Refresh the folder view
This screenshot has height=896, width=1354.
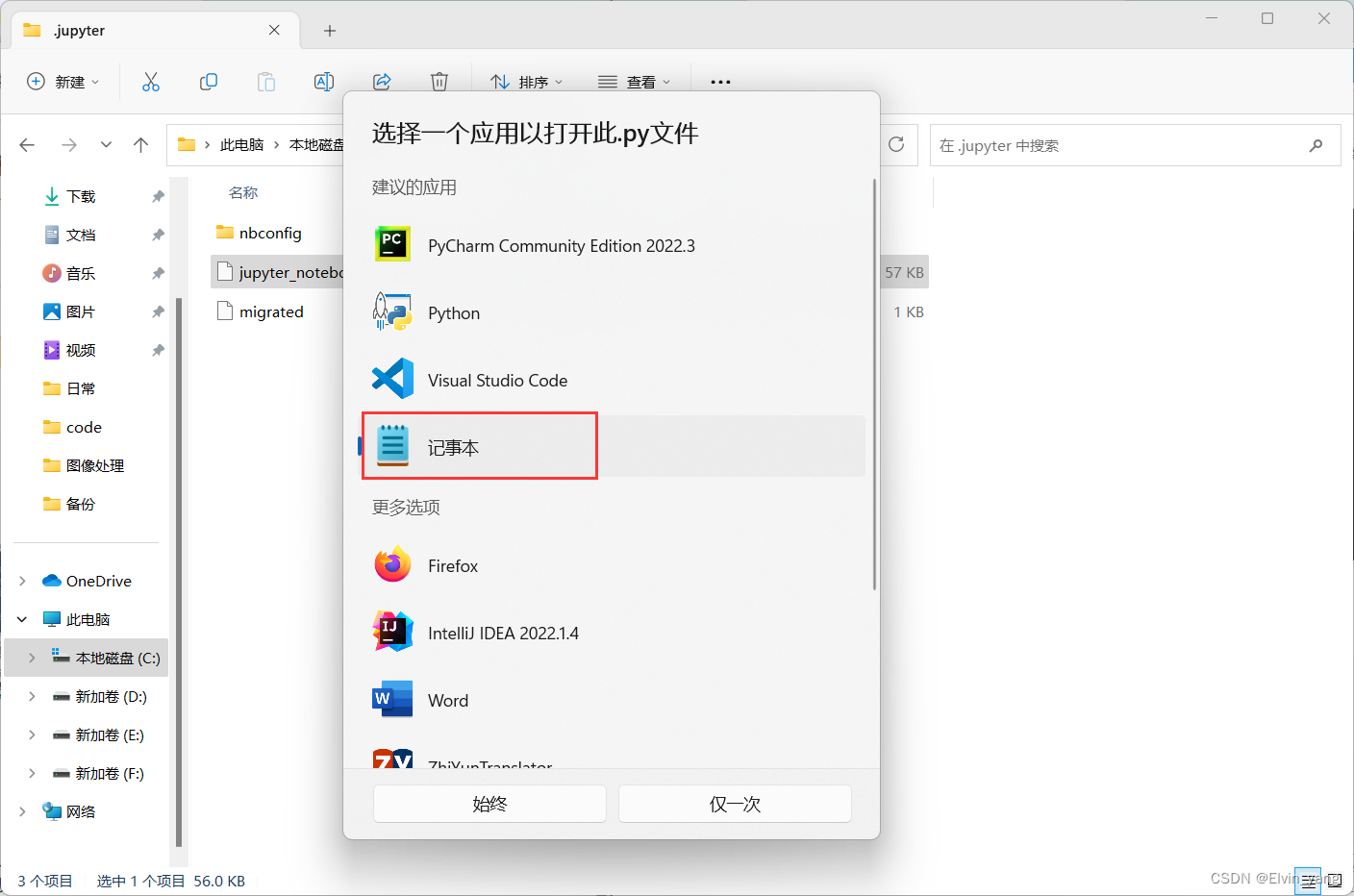coord(896,144)
